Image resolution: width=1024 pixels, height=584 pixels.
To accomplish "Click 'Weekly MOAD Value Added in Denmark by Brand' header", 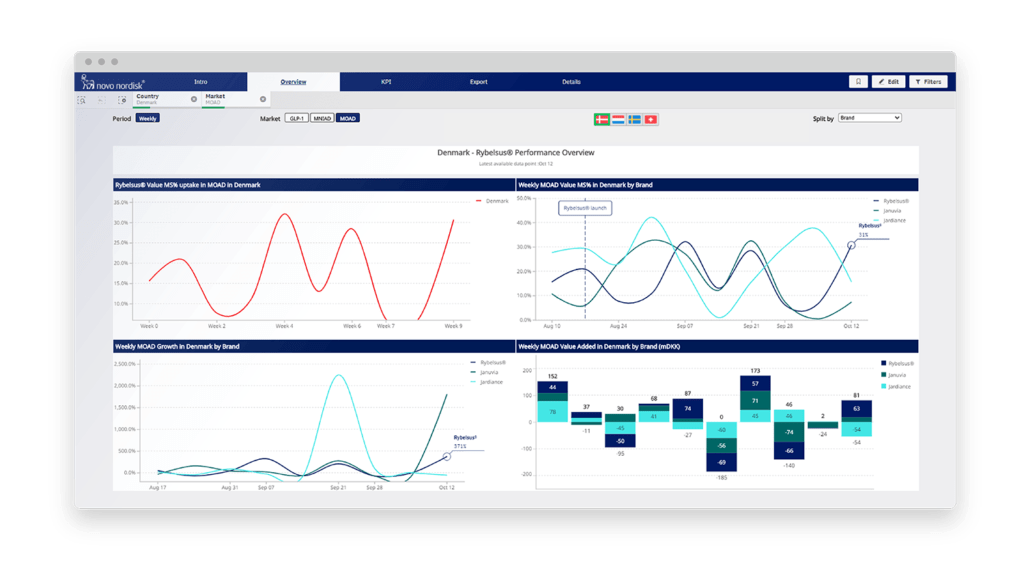I will (x=599, y=346).
